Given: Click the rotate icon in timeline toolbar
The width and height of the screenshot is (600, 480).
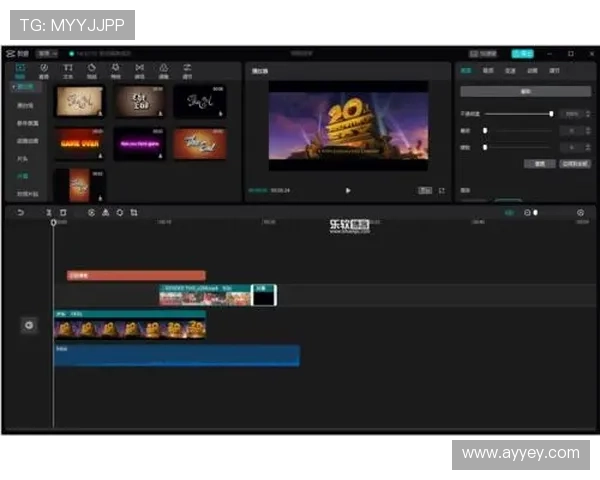Looking at the screenshot, I should 119,212.
